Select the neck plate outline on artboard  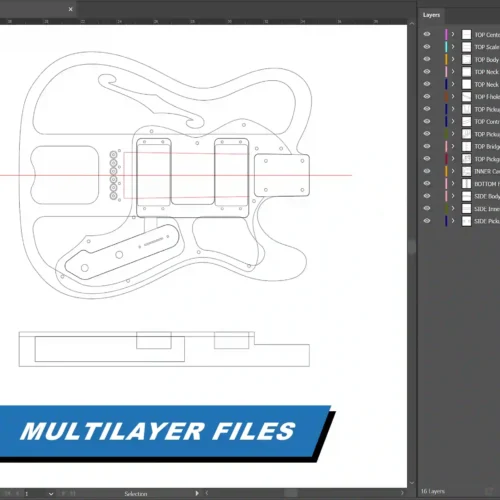[282, 175]
